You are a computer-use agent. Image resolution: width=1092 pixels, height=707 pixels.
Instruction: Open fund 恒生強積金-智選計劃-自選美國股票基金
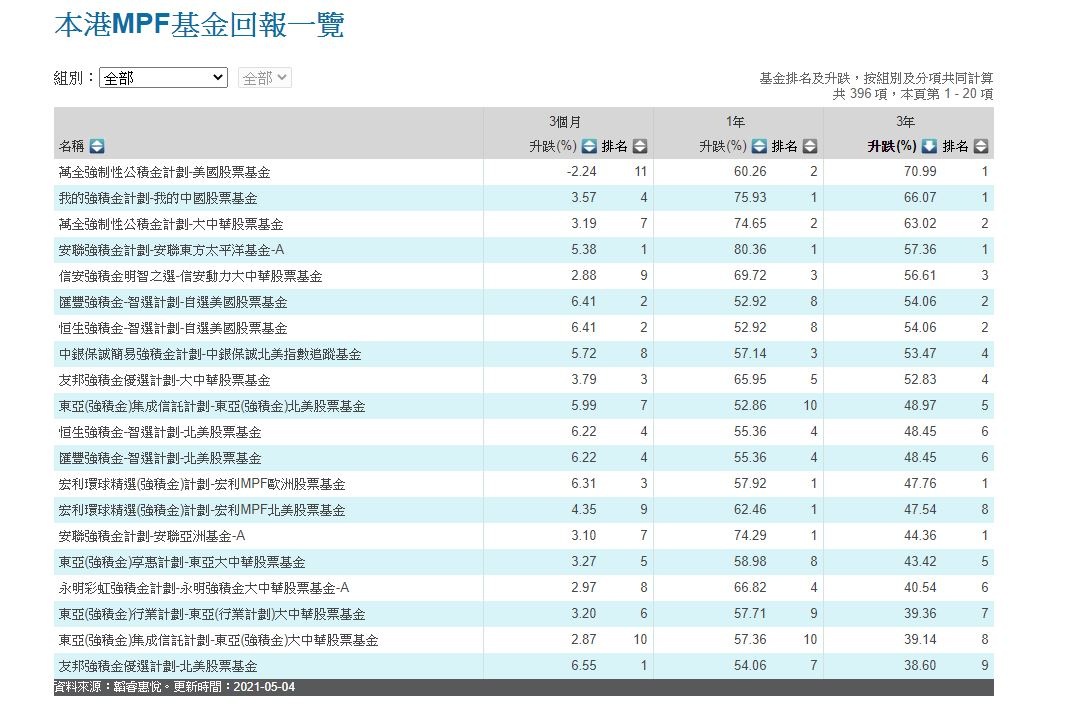tap(173, 328)
